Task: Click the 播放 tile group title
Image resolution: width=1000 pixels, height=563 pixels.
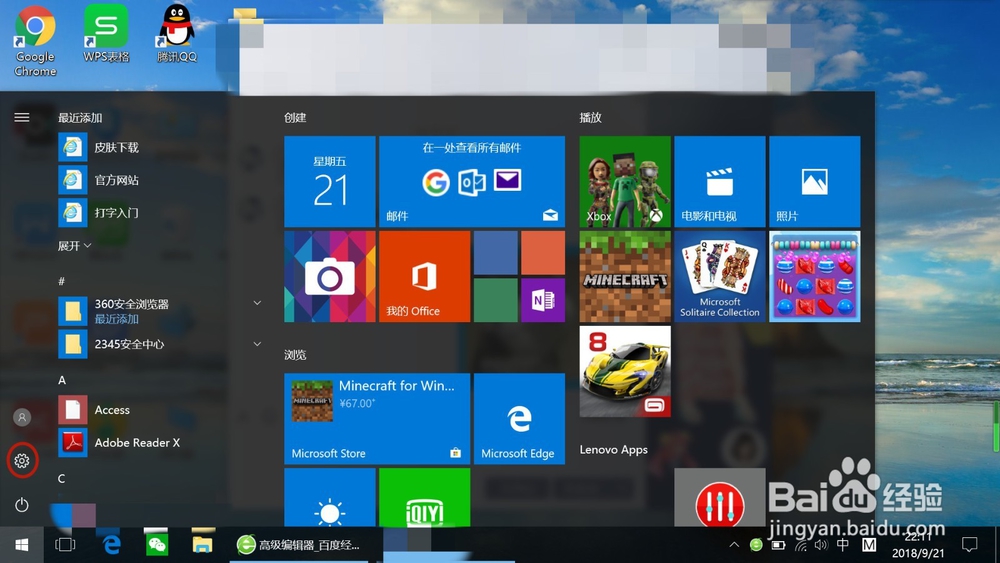Action: coord(591,117)
